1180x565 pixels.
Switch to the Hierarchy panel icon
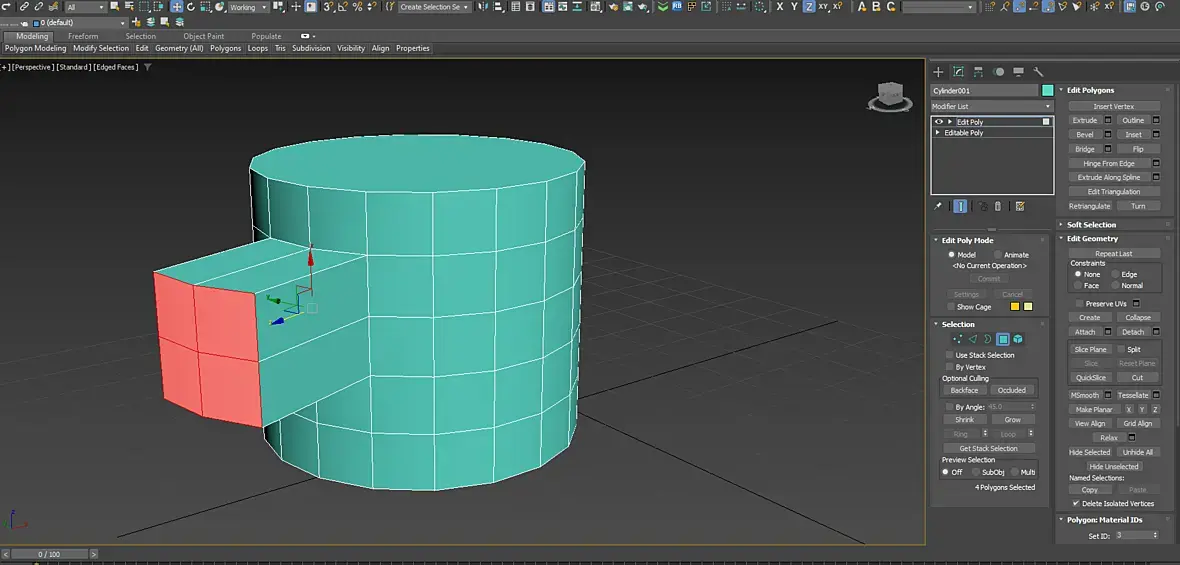[978, 72]
